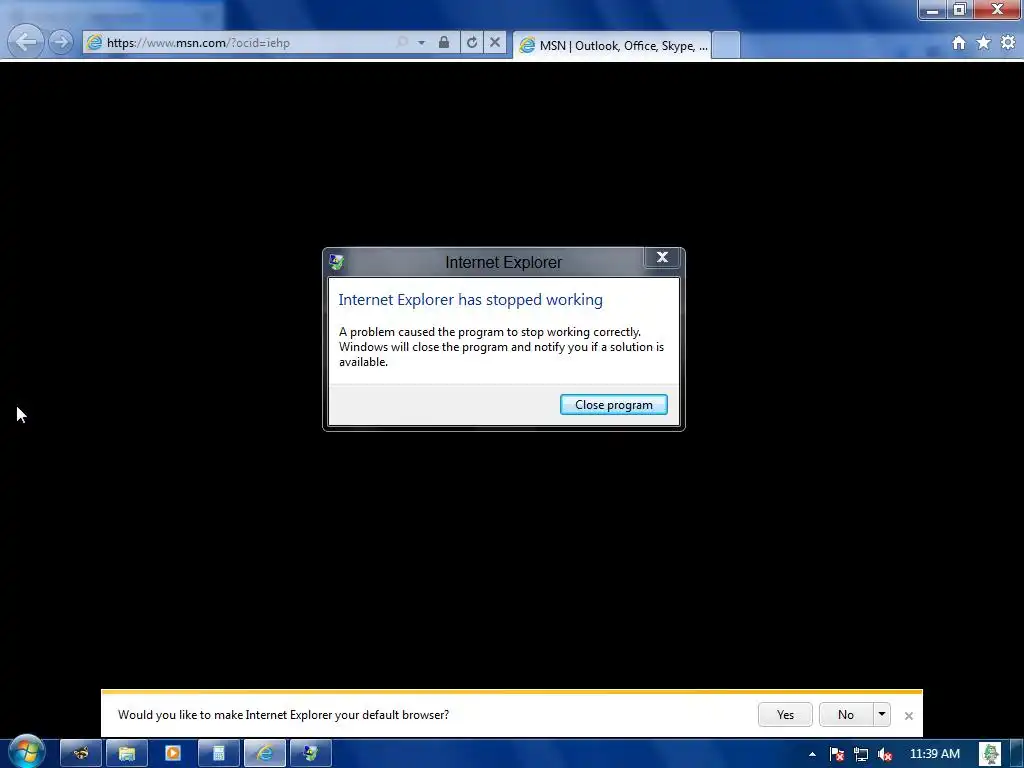The image size is (1024, 768).
Task: Click Yes to make Internet Explorer default
Action: [x=785, y=714]
